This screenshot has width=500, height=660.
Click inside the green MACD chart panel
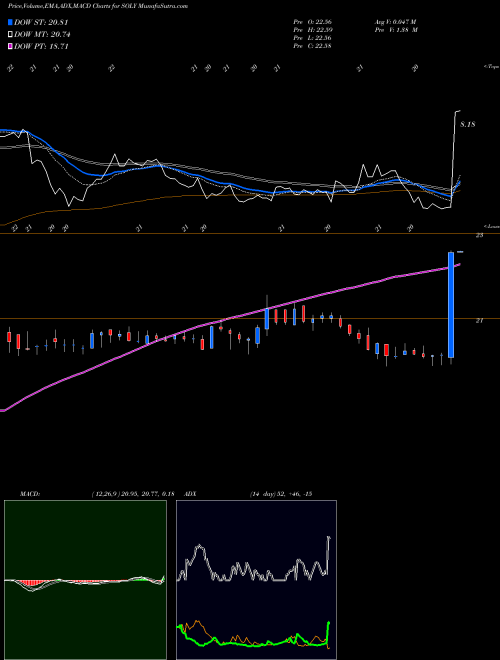[x=85, y=580]
